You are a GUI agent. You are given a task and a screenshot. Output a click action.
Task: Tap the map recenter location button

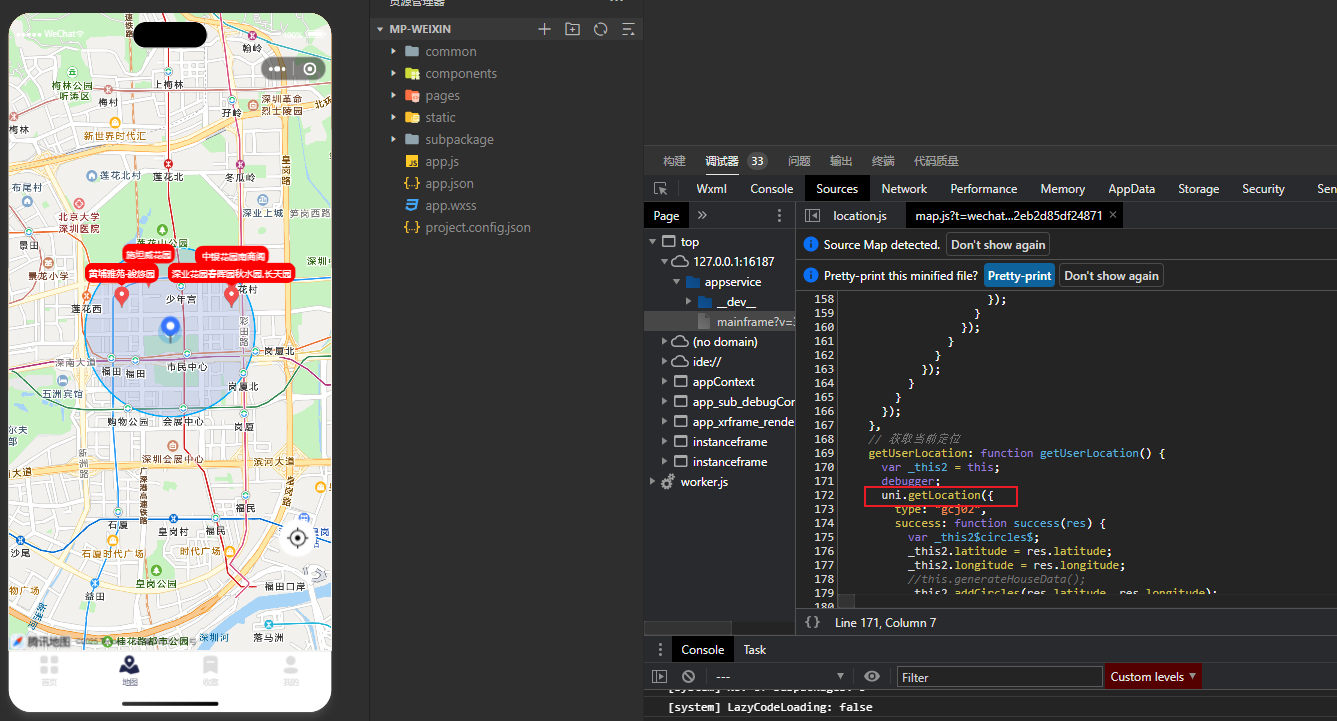tap(296, 539)
